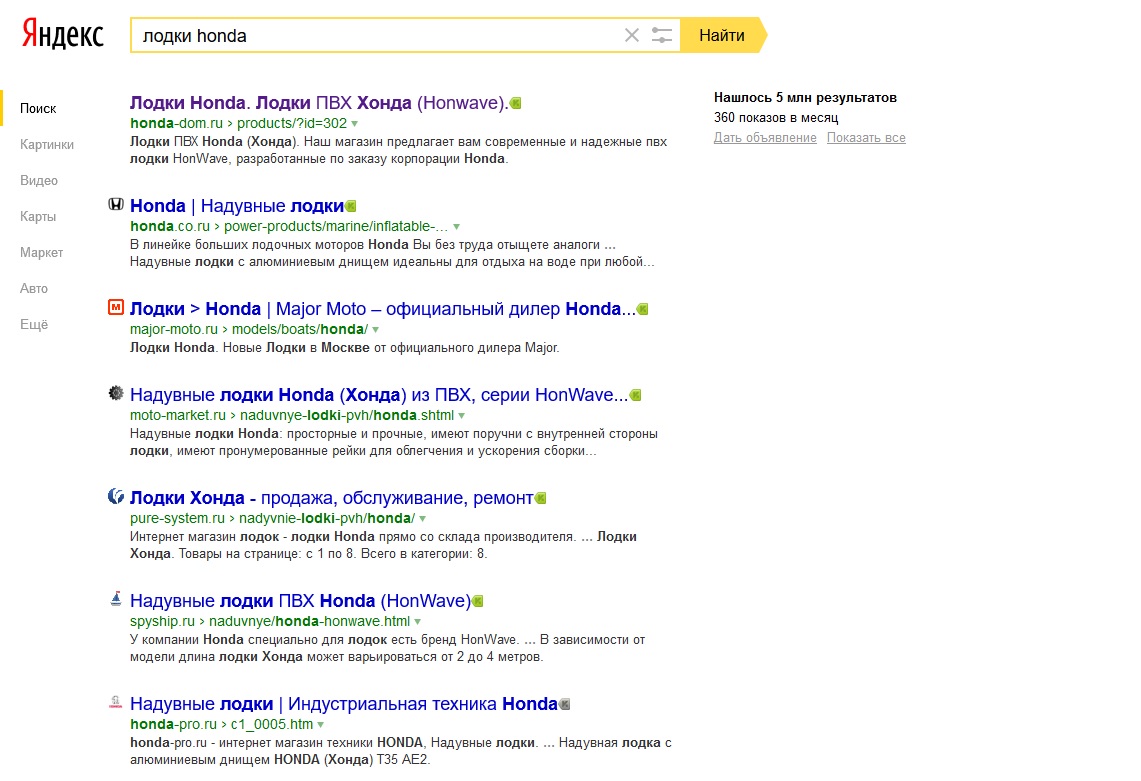
Task: Click 'Нашлось 5 млн результатов' text
Action: [x=805, y=98]
